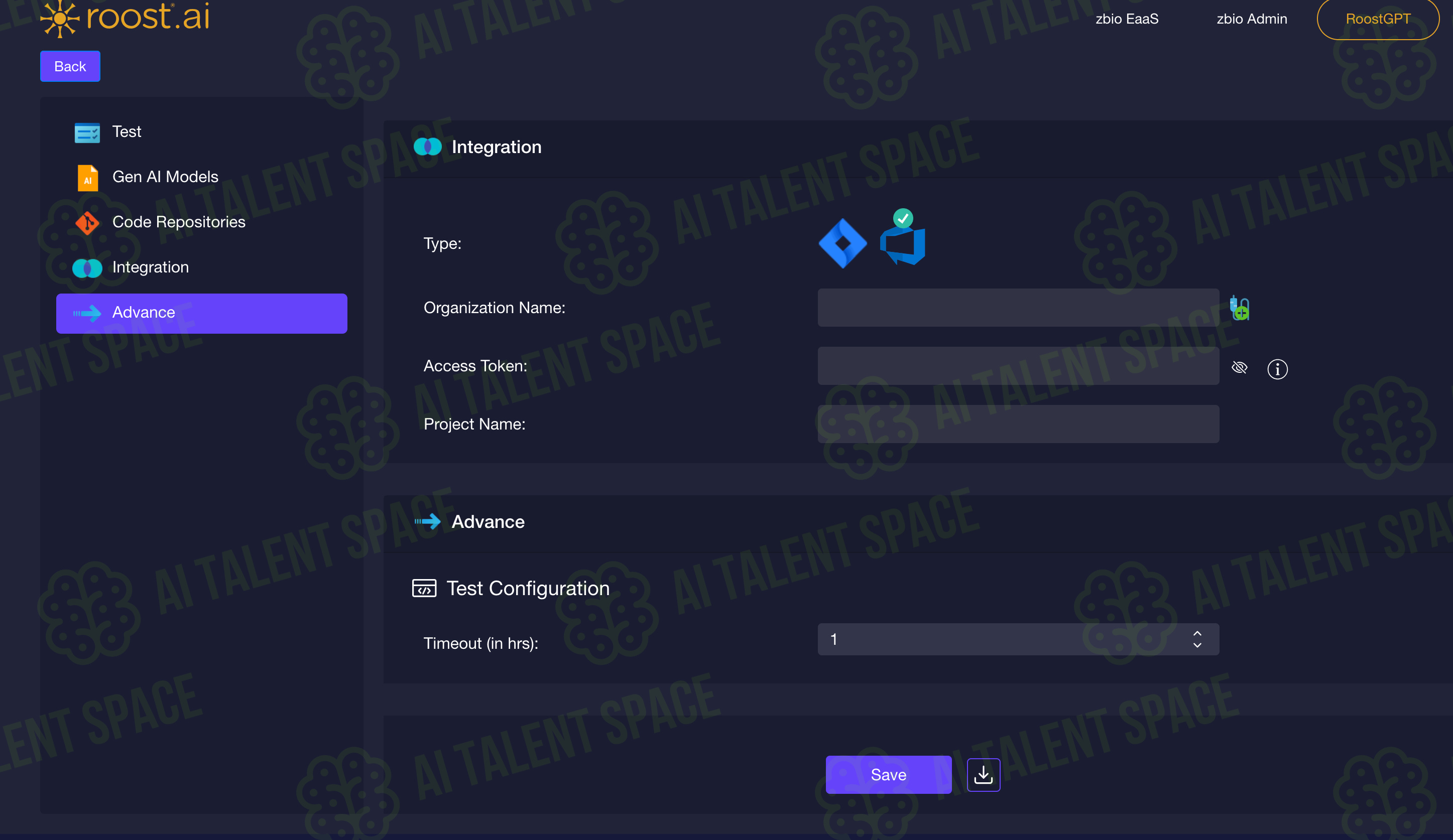Screen dimensions: 1453x840
Task: Increase the Timeout value with up arrow
Action: coord(1197,633)
